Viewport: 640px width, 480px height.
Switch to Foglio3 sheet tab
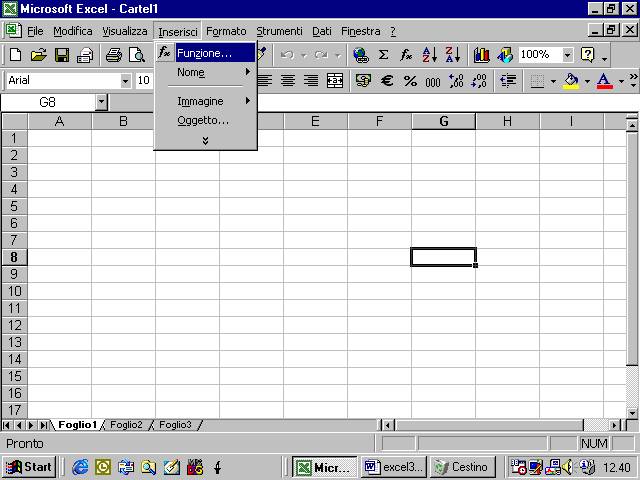(x=175, y=425)
